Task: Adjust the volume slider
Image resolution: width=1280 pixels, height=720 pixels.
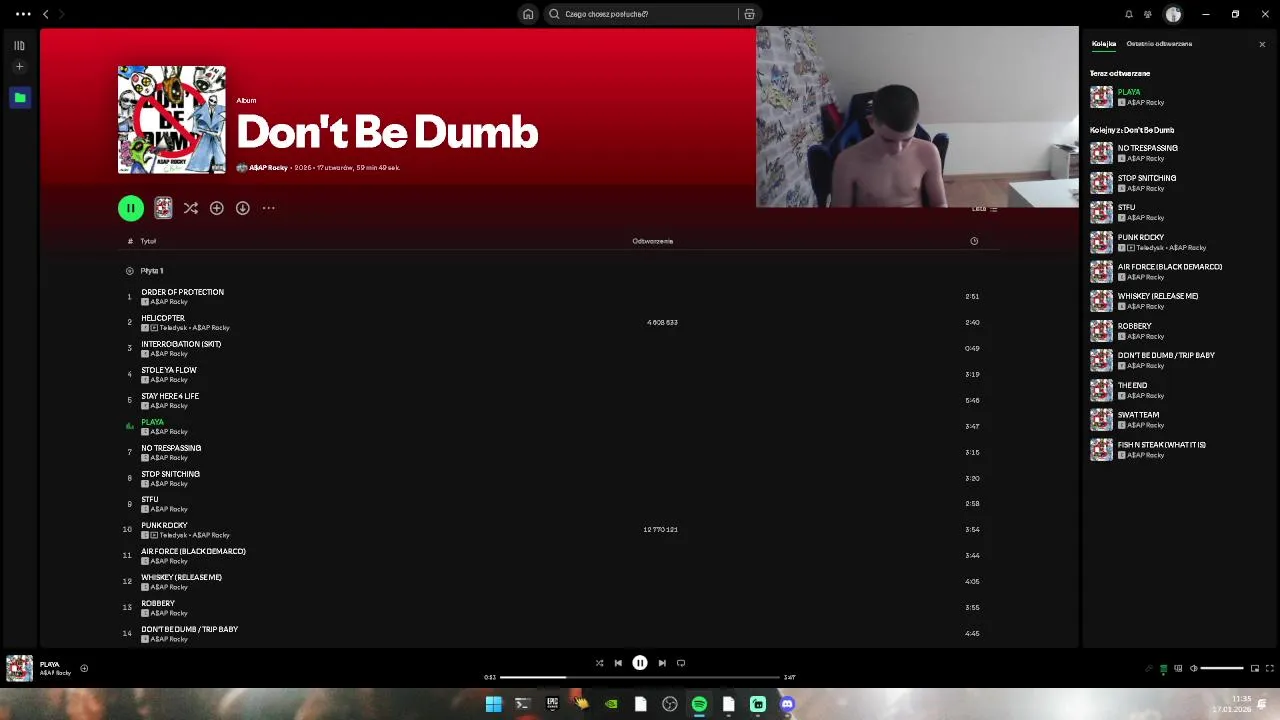Action: pos(1222,668)
